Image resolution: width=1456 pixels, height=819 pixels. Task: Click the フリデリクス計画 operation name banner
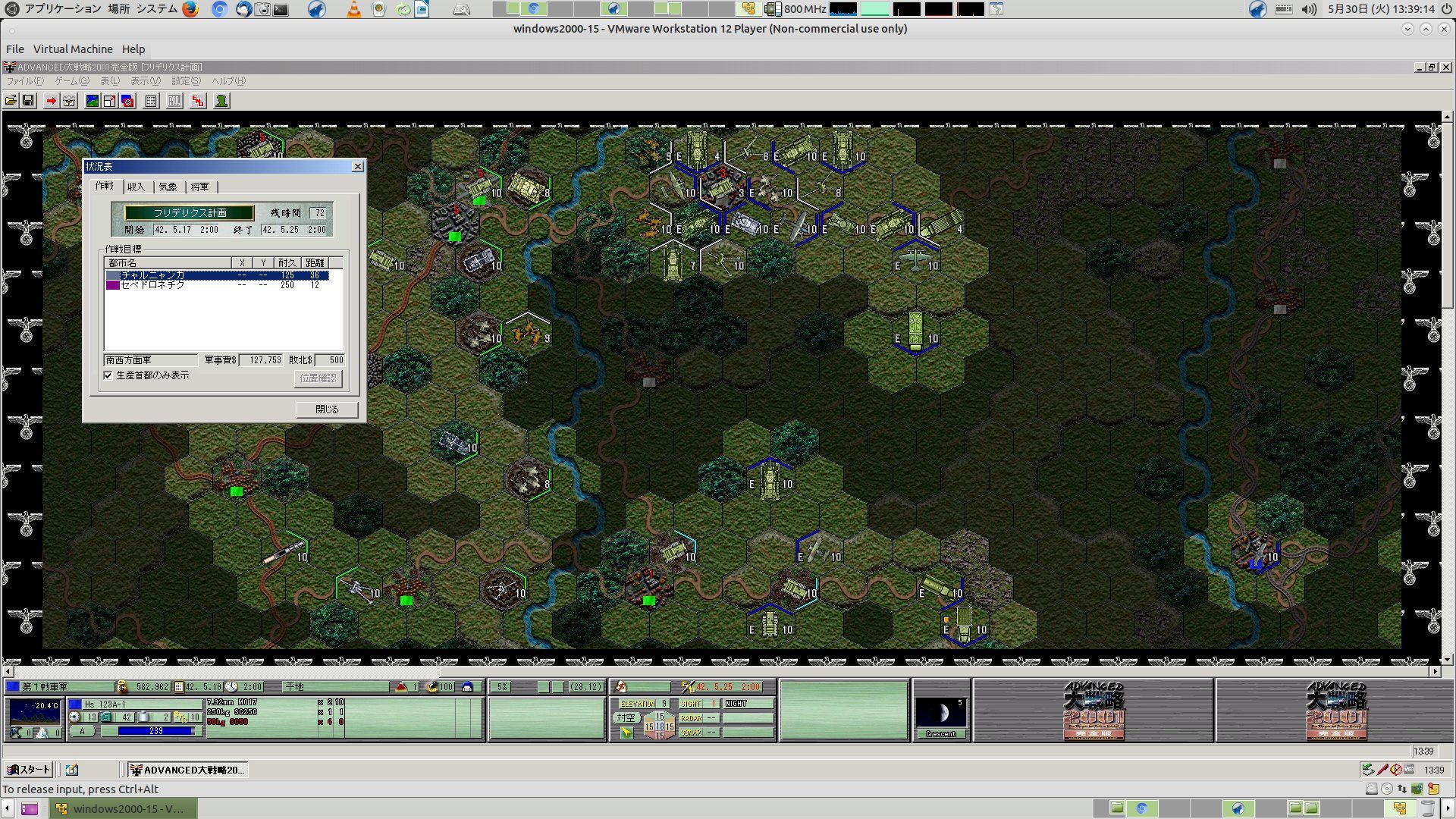(x=190, y=213)
